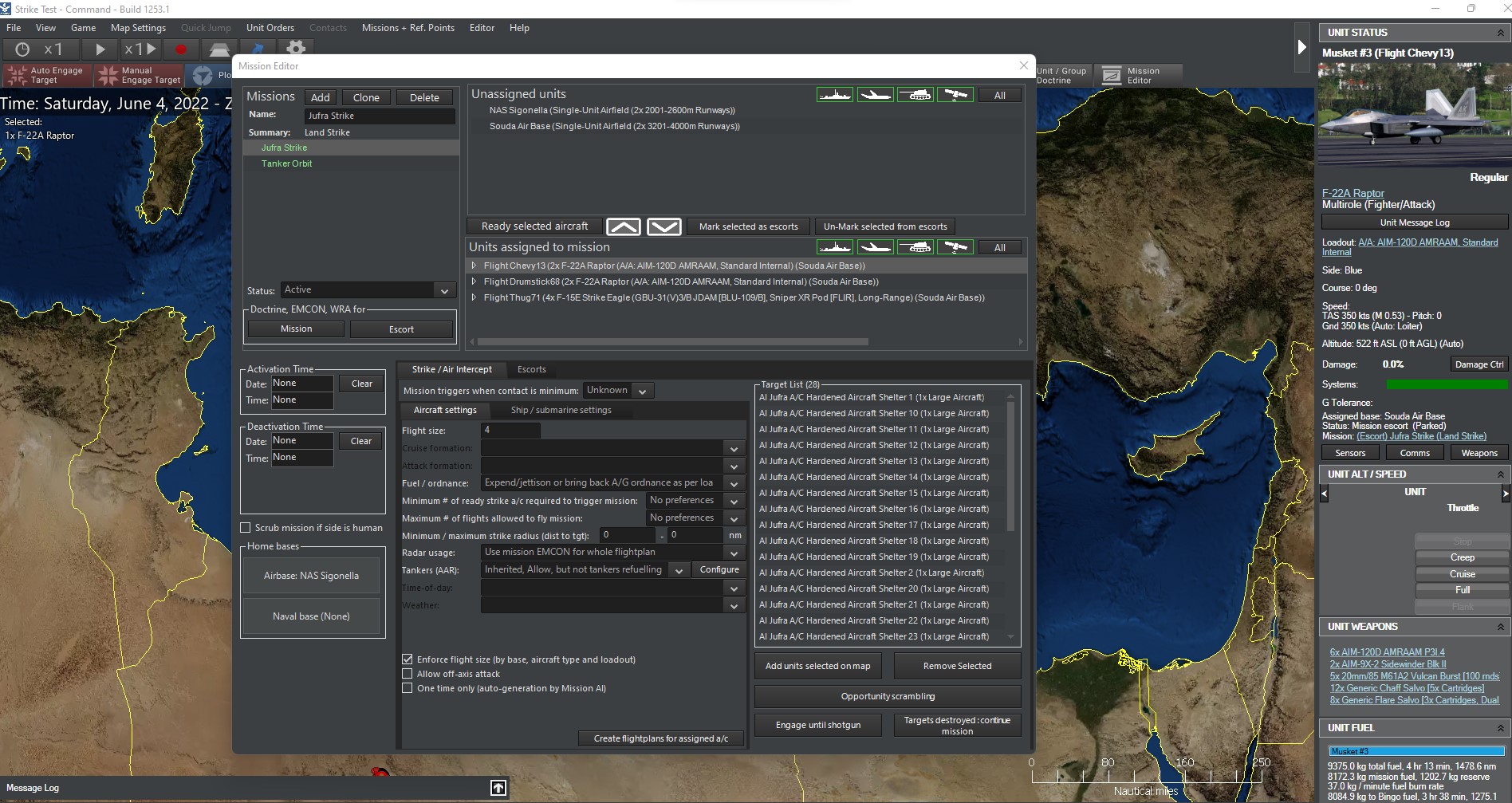Switch to the Escorts tab
Image resolution: width=1512 pixels, height=803 pixels.
point(532,369)
